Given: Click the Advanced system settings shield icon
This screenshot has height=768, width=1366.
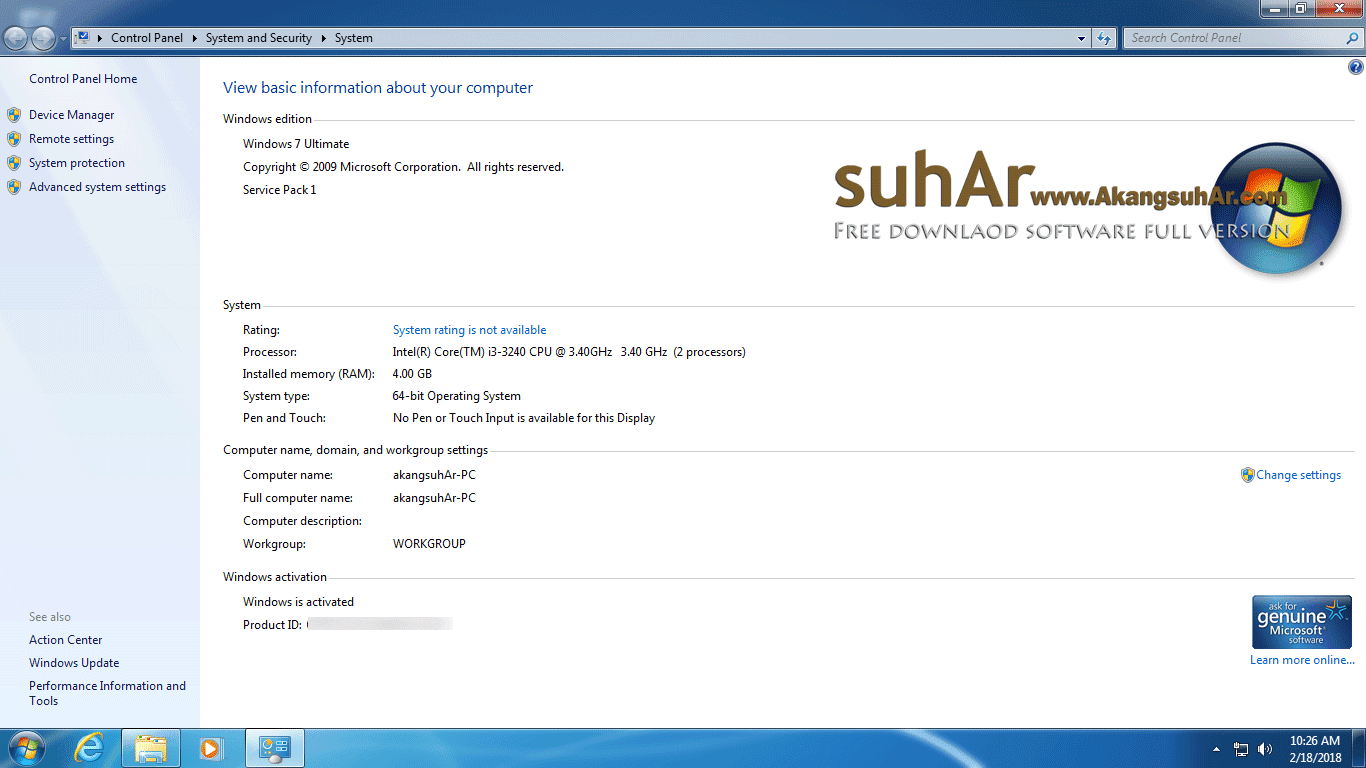Looking at the screenshot, I should tap(14, 187).
